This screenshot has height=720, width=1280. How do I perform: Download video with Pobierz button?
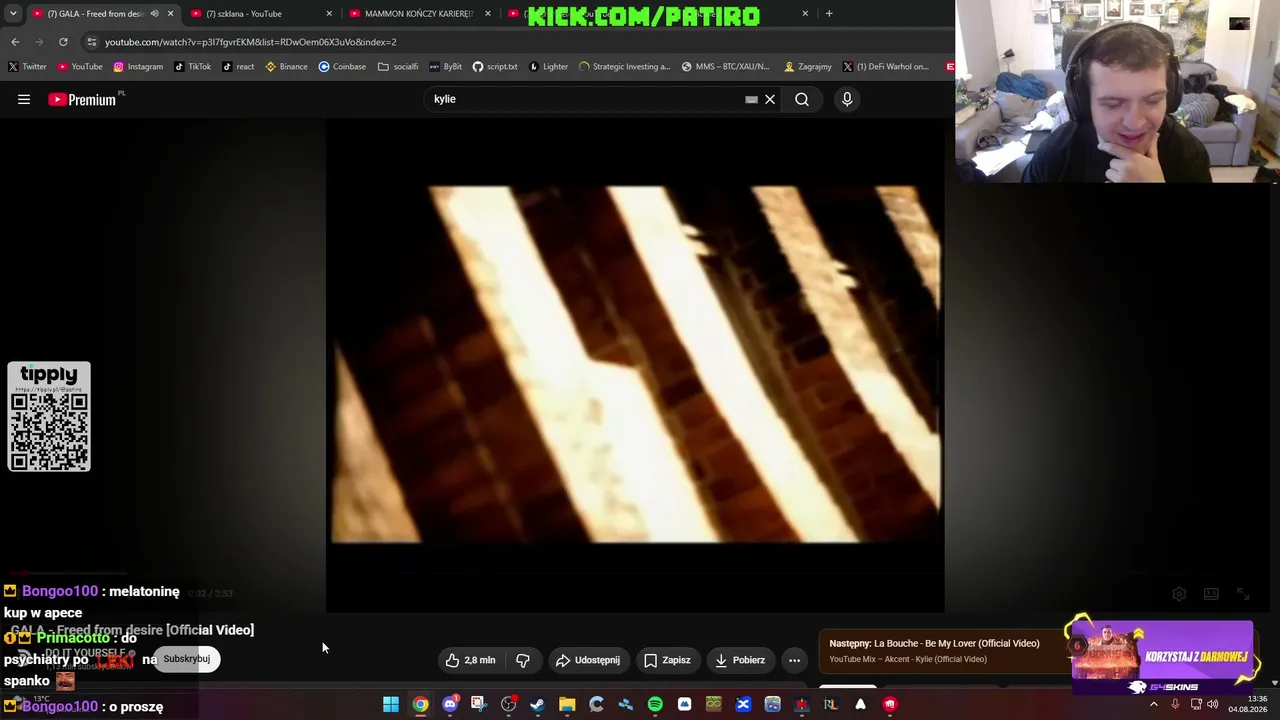740,660
